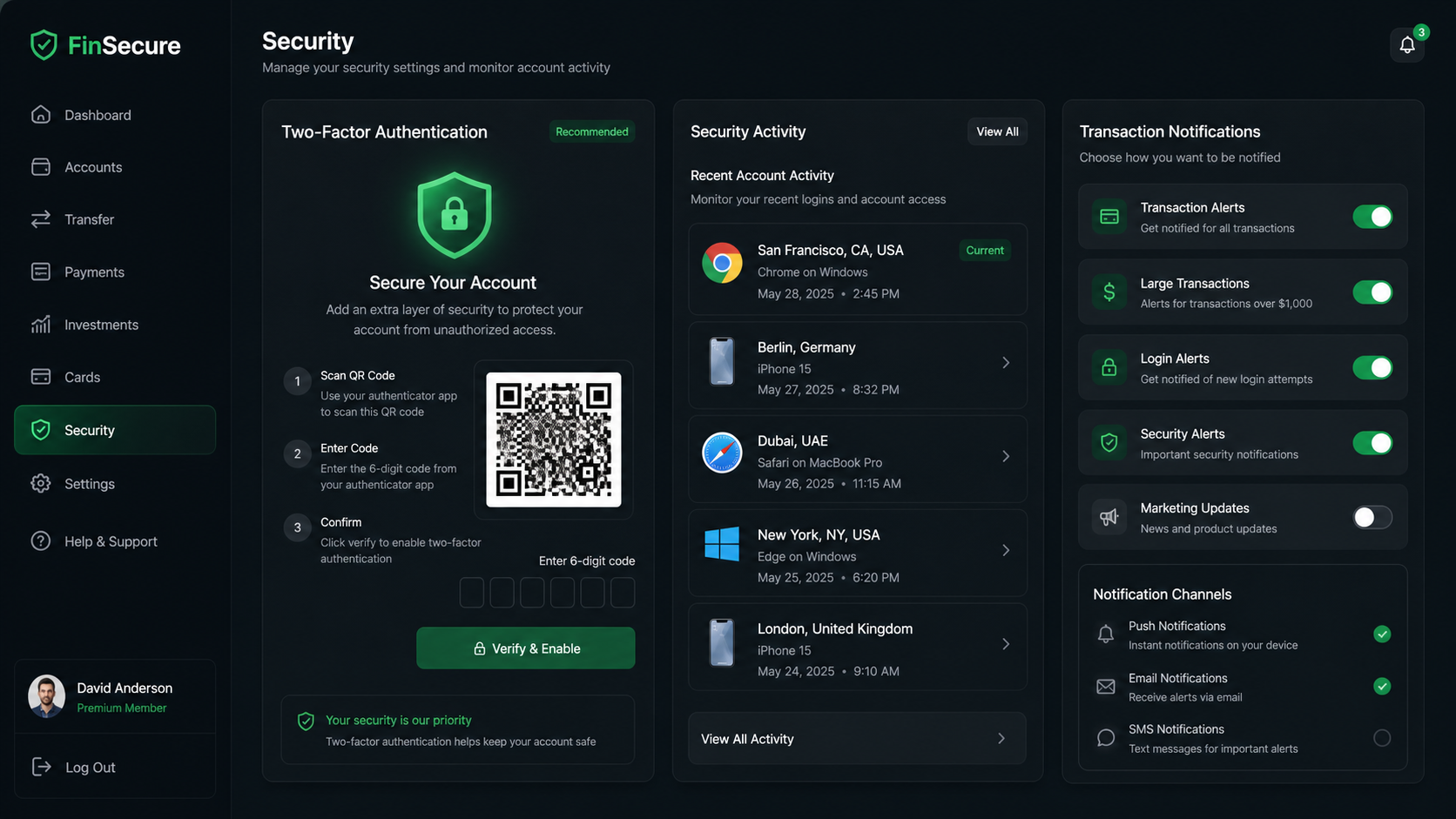1456x819 pixels.
Task: Click the London iPhone device icon
Action: [x=722, y=642]
